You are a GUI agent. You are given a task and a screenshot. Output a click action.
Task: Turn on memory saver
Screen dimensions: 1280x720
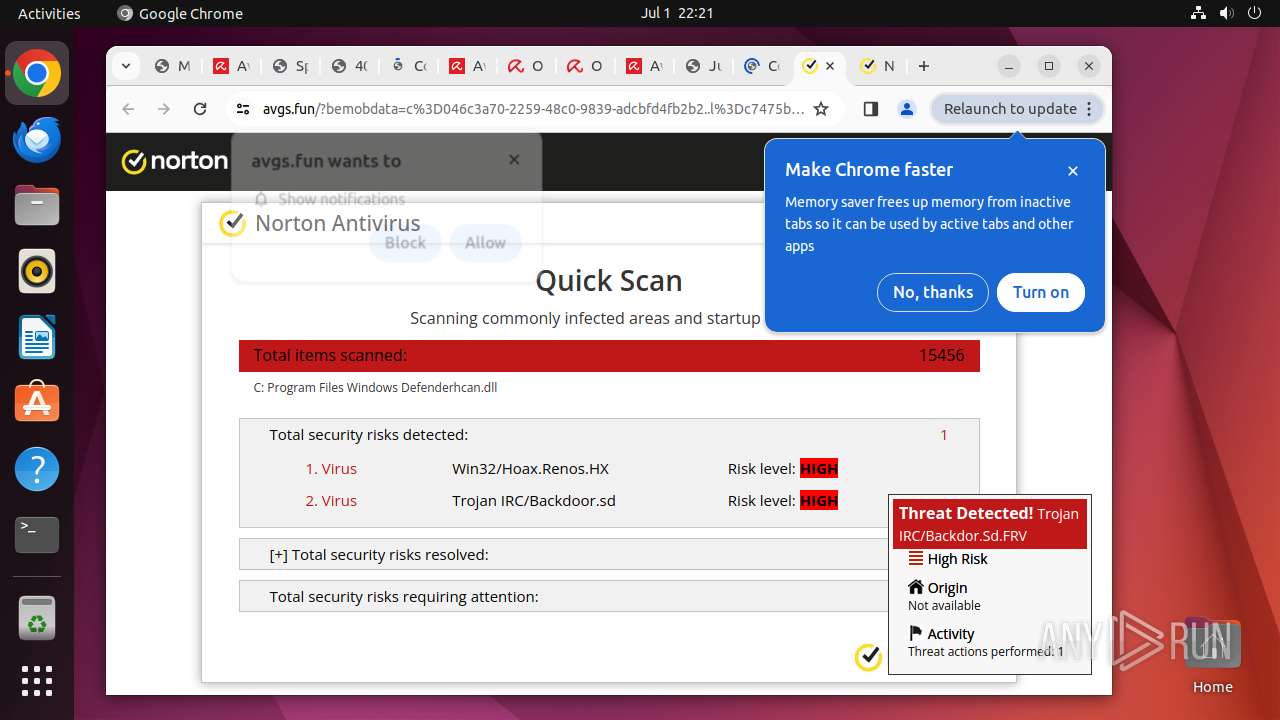click(1041, 292)
